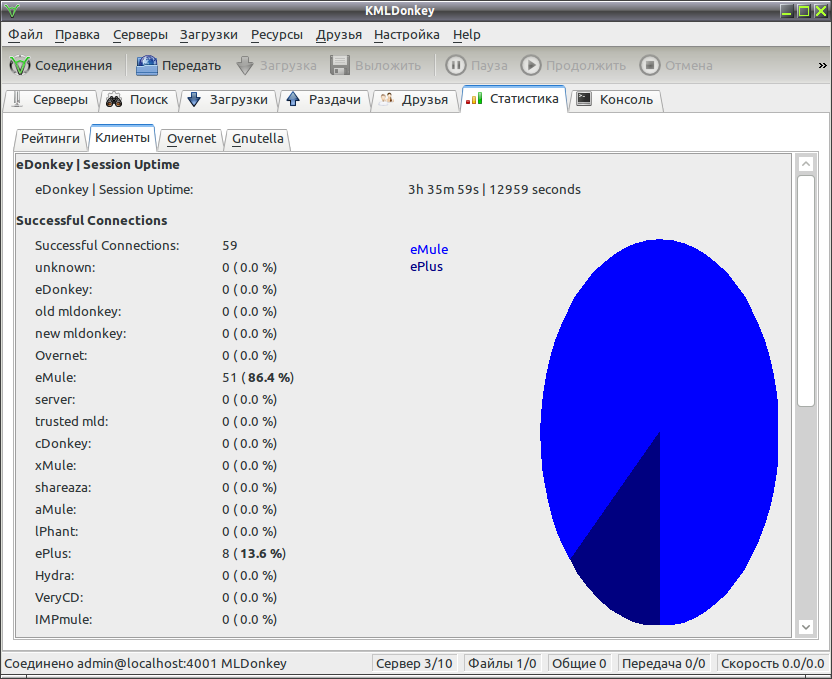
Task: Click the vertical scrollbar thumb
Action: [x=805, y=291]
